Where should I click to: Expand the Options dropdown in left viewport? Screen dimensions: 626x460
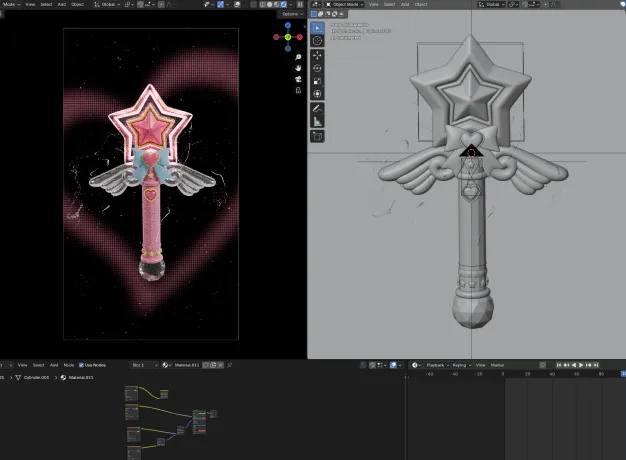(x=292, y=14)
